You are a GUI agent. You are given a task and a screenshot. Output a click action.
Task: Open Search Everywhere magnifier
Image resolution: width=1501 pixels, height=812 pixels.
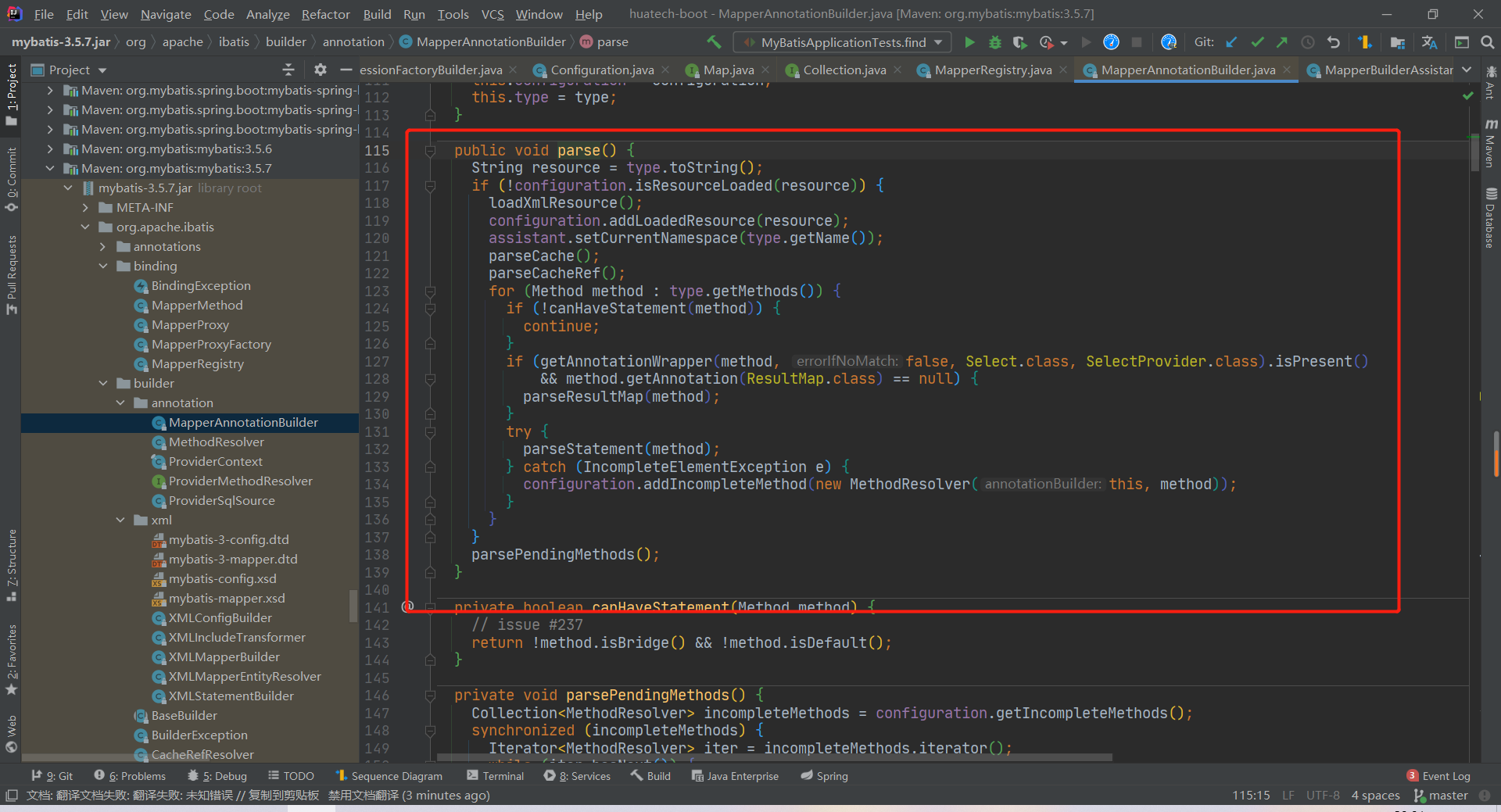[1487, 42]
